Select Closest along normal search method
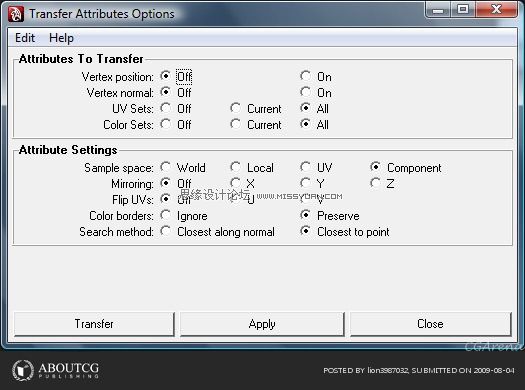The image size is (525, 390). (x=165, y=231)
